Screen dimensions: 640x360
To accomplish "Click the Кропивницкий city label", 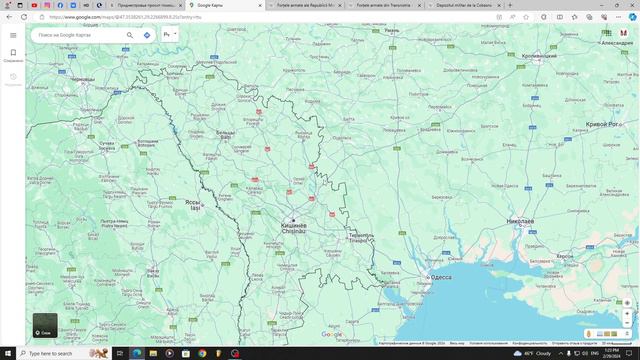I will [x=539, y=56].
